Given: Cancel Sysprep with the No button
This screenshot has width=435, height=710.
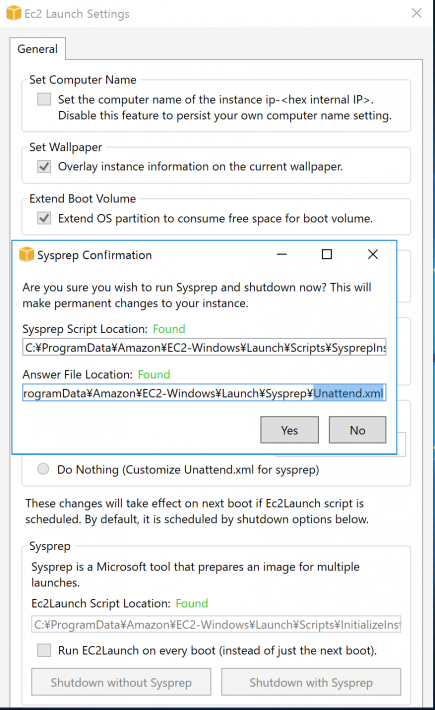Looking at the screenshot, I should pyautogui.click(x=358, y=430).
